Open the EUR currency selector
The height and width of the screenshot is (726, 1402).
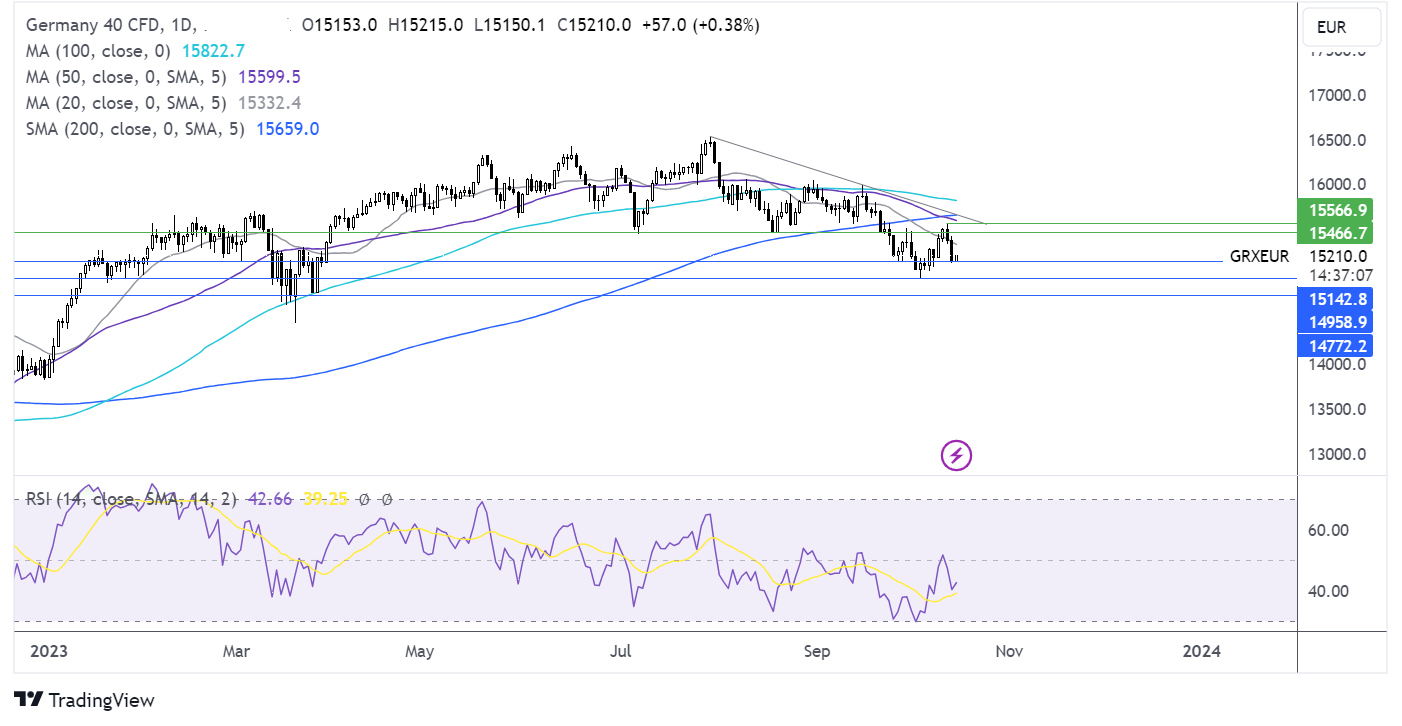(x=1342, y=27)
